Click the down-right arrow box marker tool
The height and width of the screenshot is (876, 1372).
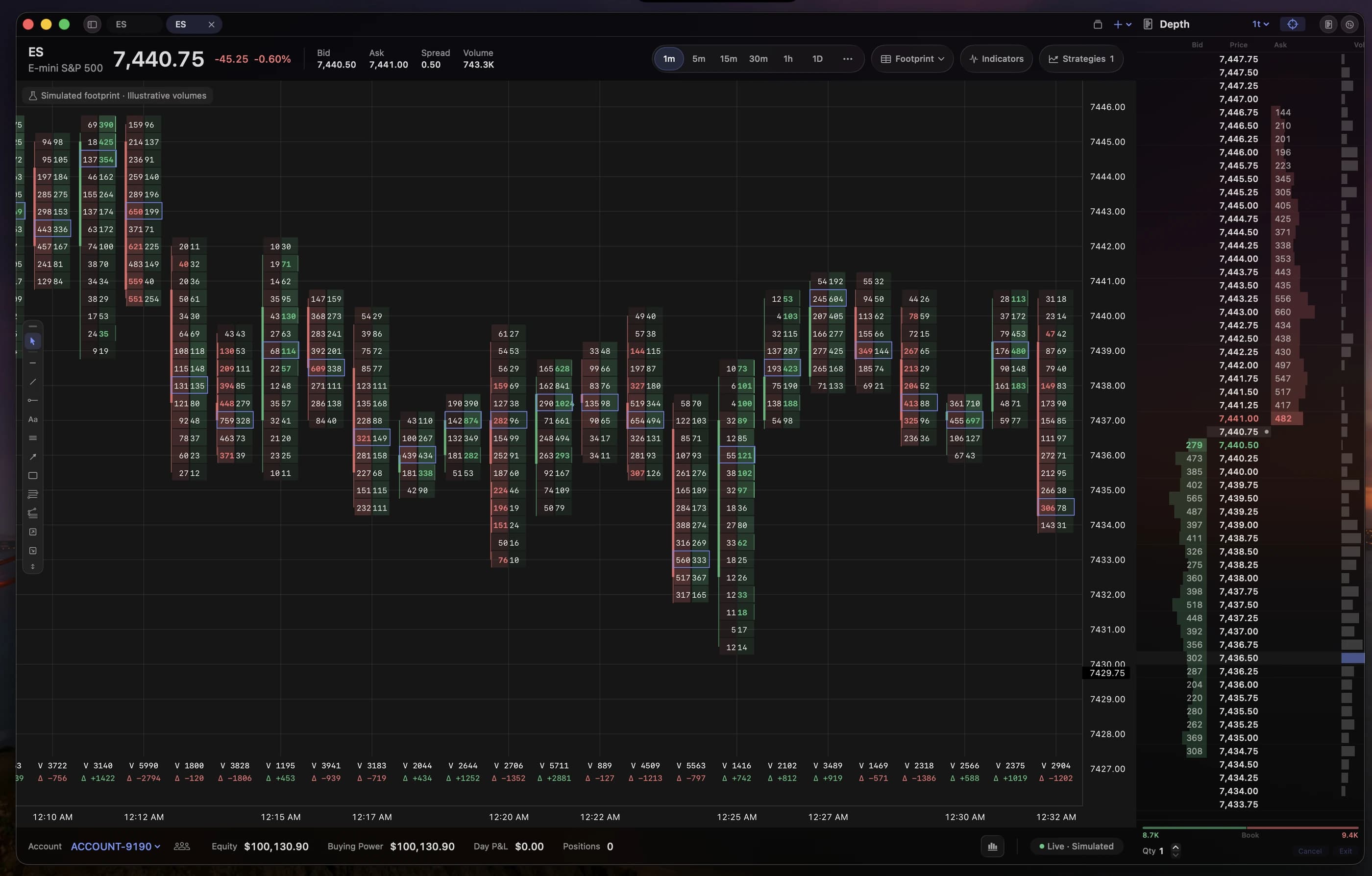[32, 551]
